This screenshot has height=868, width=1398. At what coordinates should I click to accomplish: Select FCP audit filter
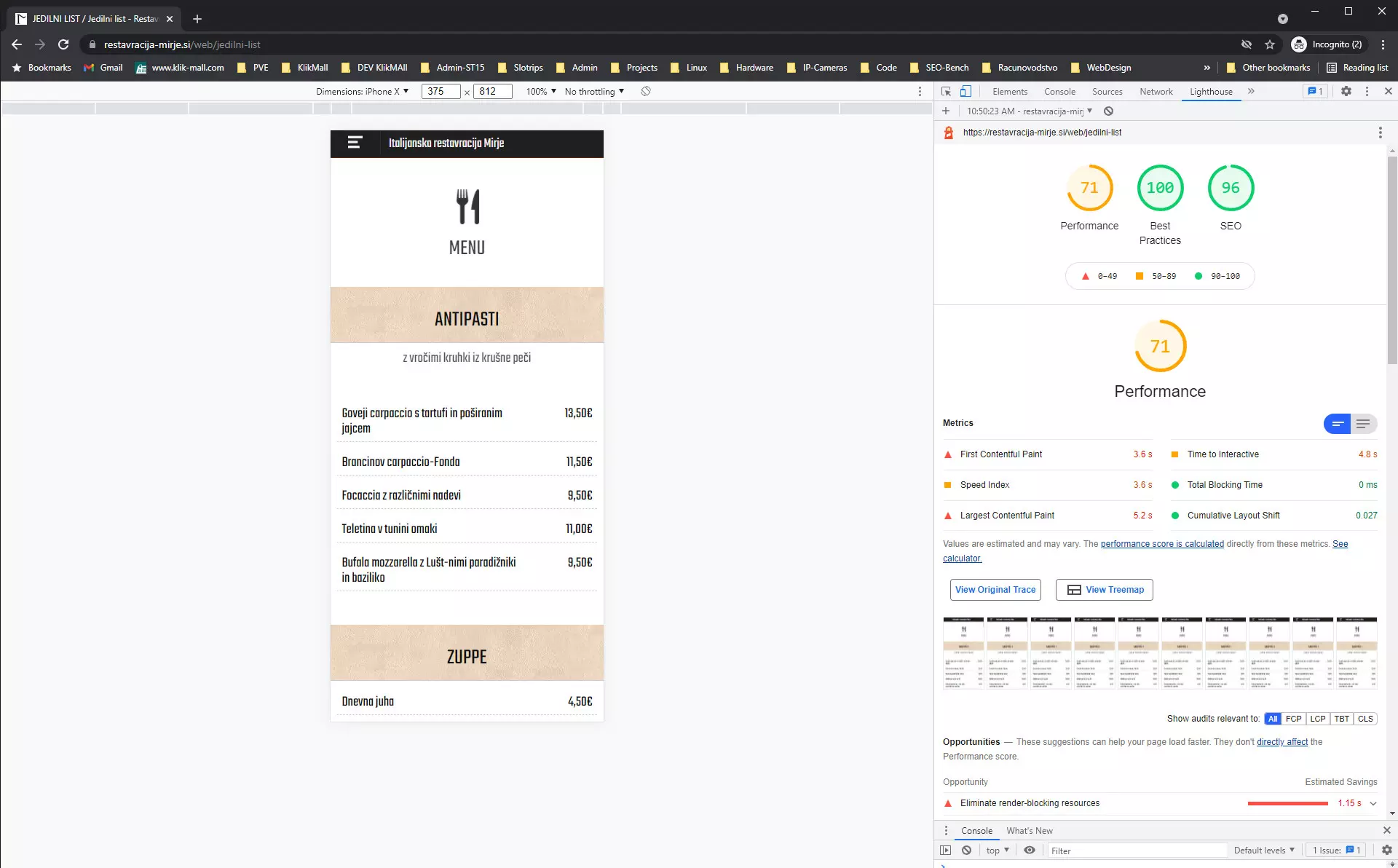click(1293, 719)
